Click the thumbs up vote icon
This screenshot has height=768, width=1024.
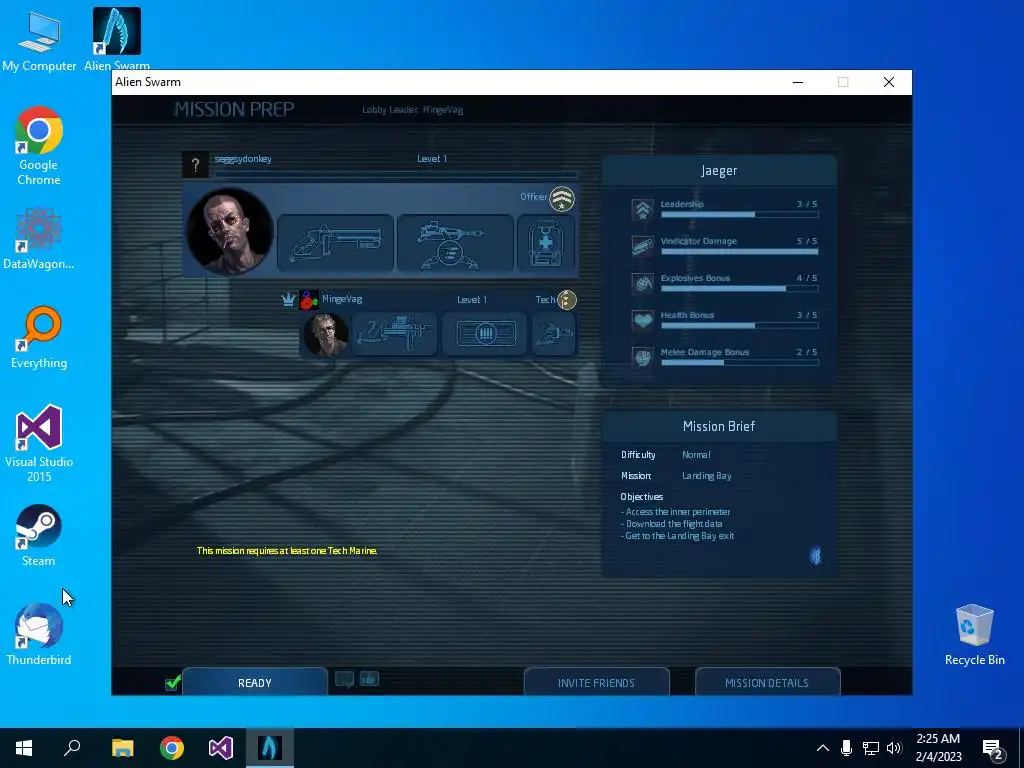369,679
